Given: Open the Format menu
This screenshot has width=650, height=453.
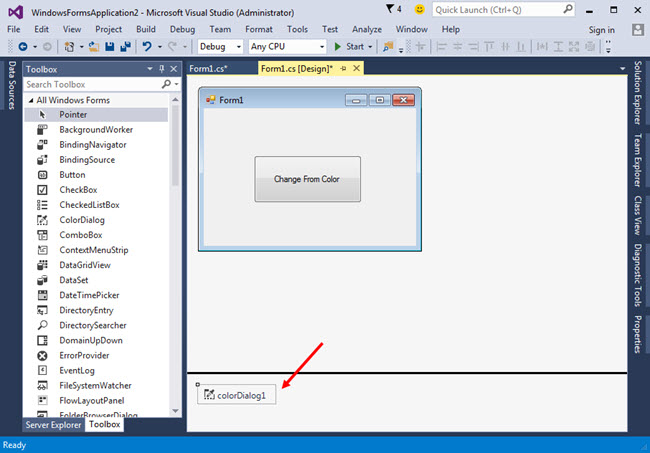Looking at the screenshot, I should pyautogui.click(x=259, y=30).
